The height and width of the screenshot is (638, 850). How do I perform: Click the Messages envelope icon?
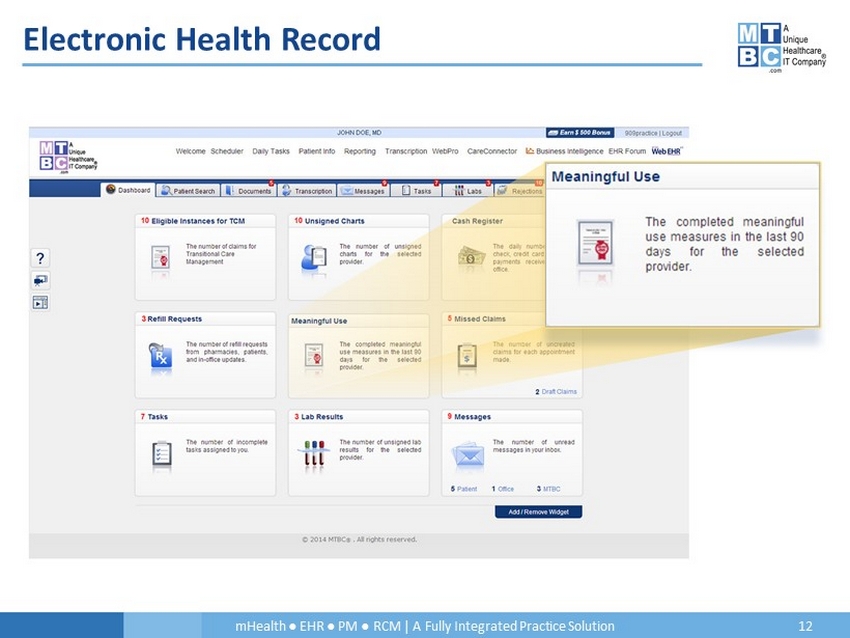pyautogui.click(x=467, y=454)
